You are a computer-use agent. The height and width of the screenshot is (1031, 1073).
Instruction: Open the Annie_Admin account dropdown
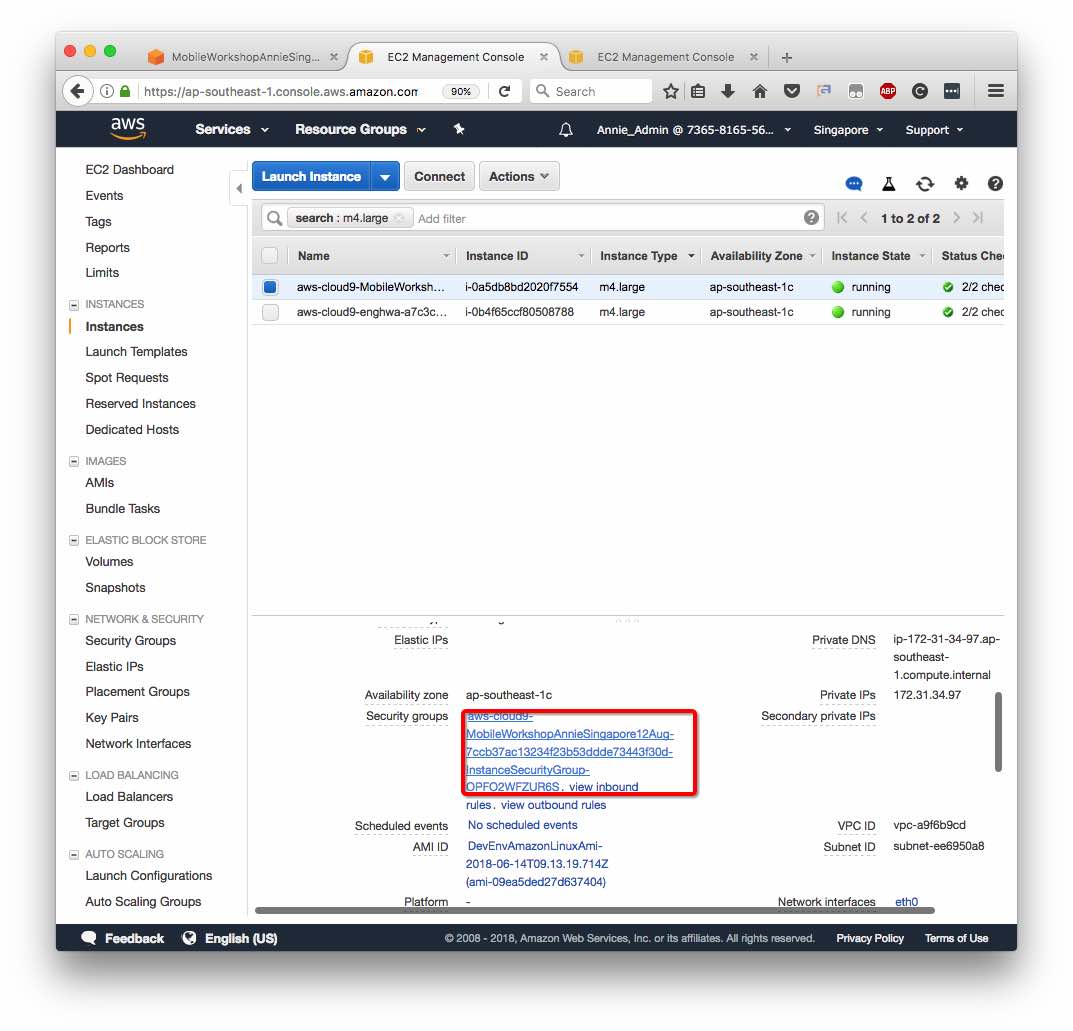pyautogui.click(x=694, y=130)
